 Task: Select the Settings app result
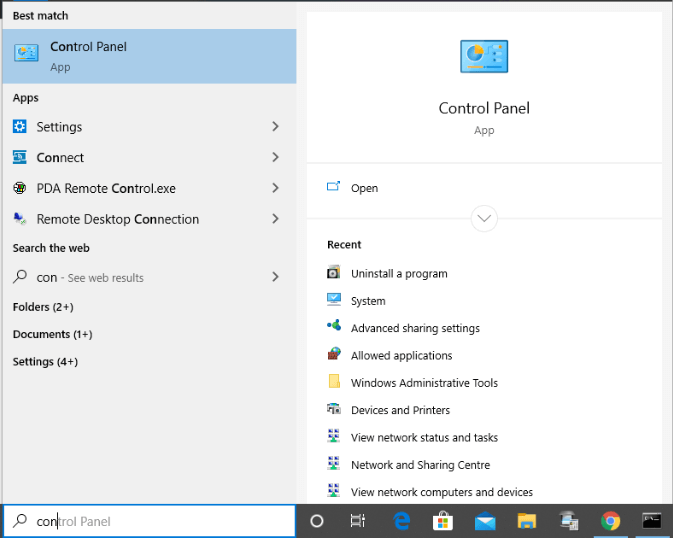tap(149, 127)
